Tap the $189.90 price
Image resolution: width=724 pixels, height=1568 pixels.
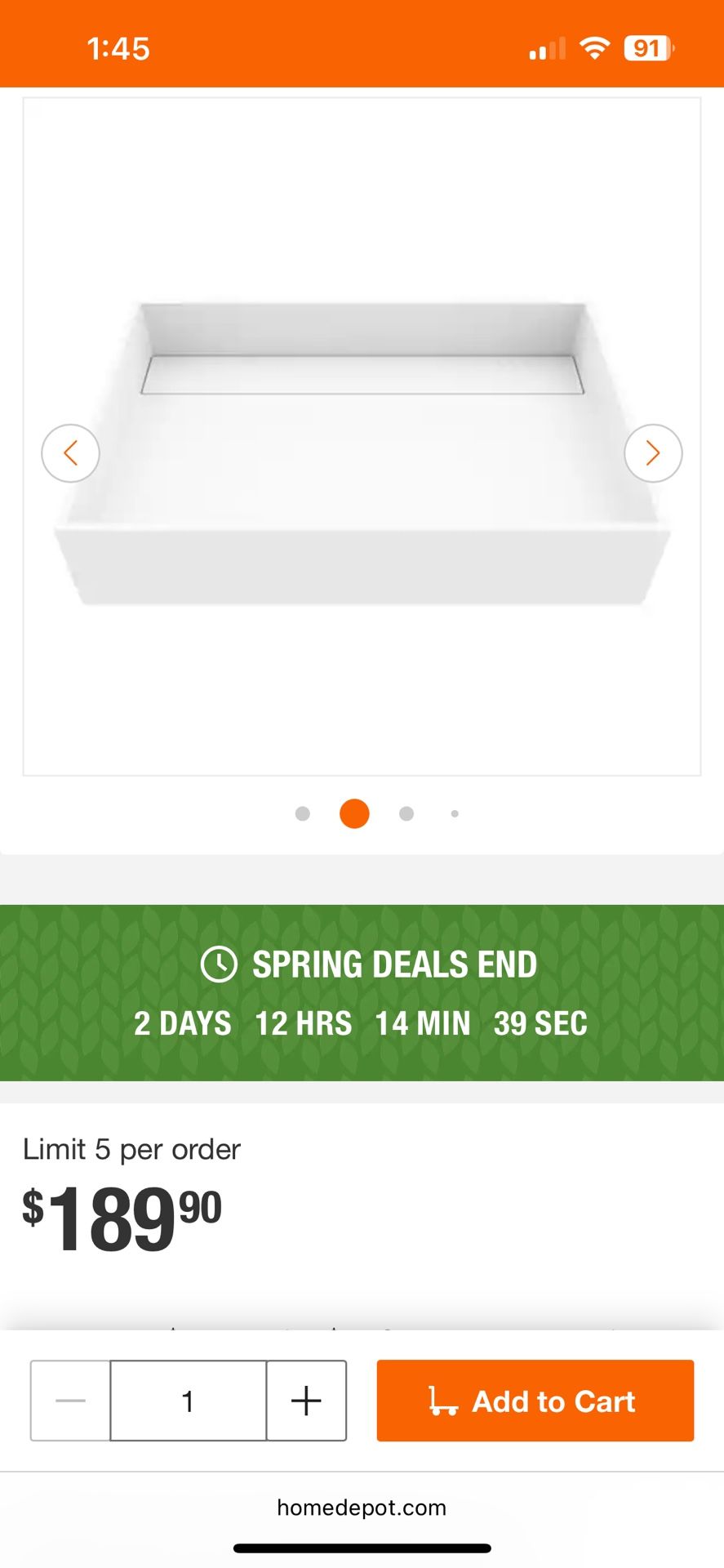coord(122,1219)
